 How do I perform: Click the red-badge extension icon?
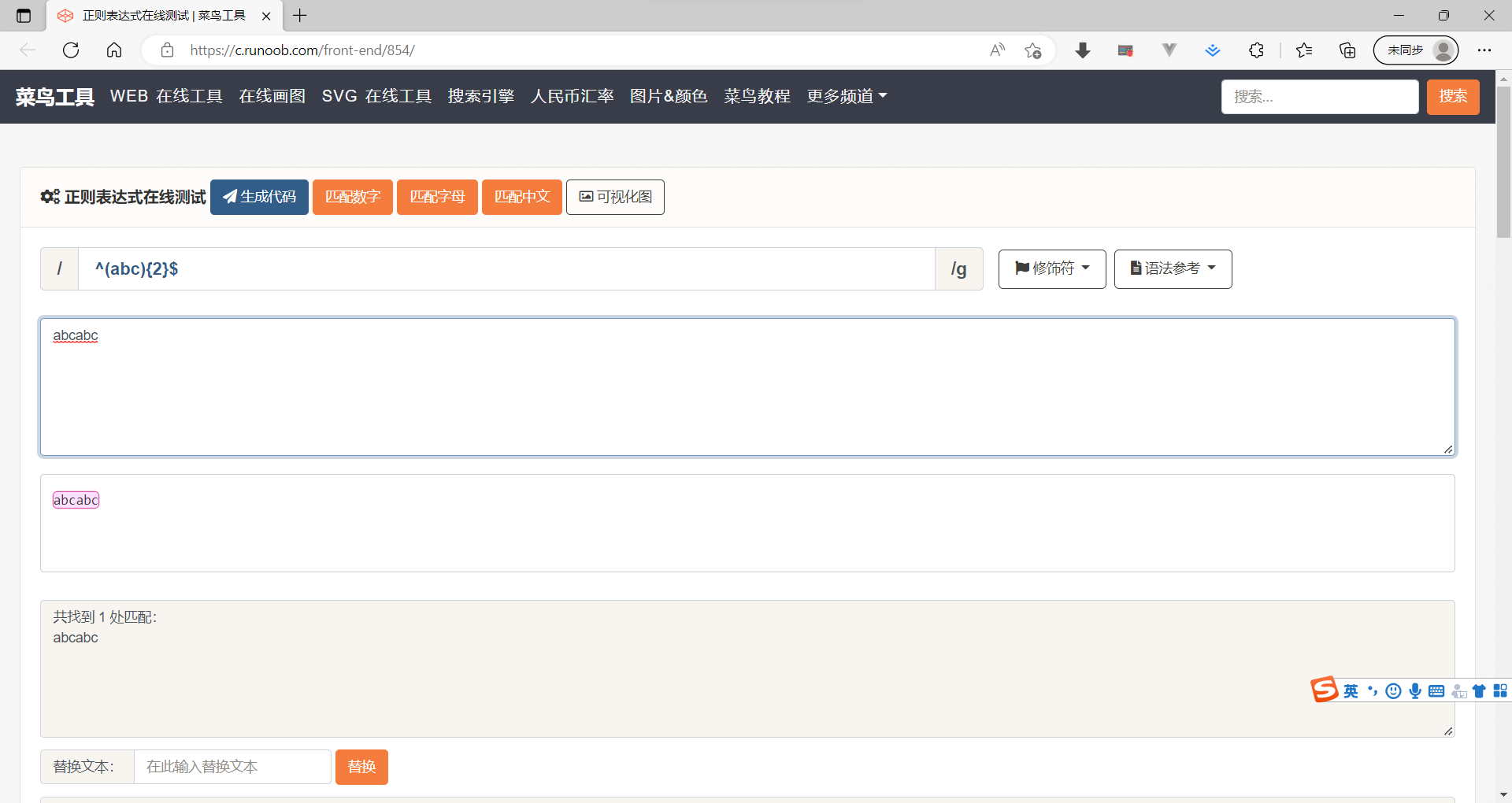tap(1125, 50)
